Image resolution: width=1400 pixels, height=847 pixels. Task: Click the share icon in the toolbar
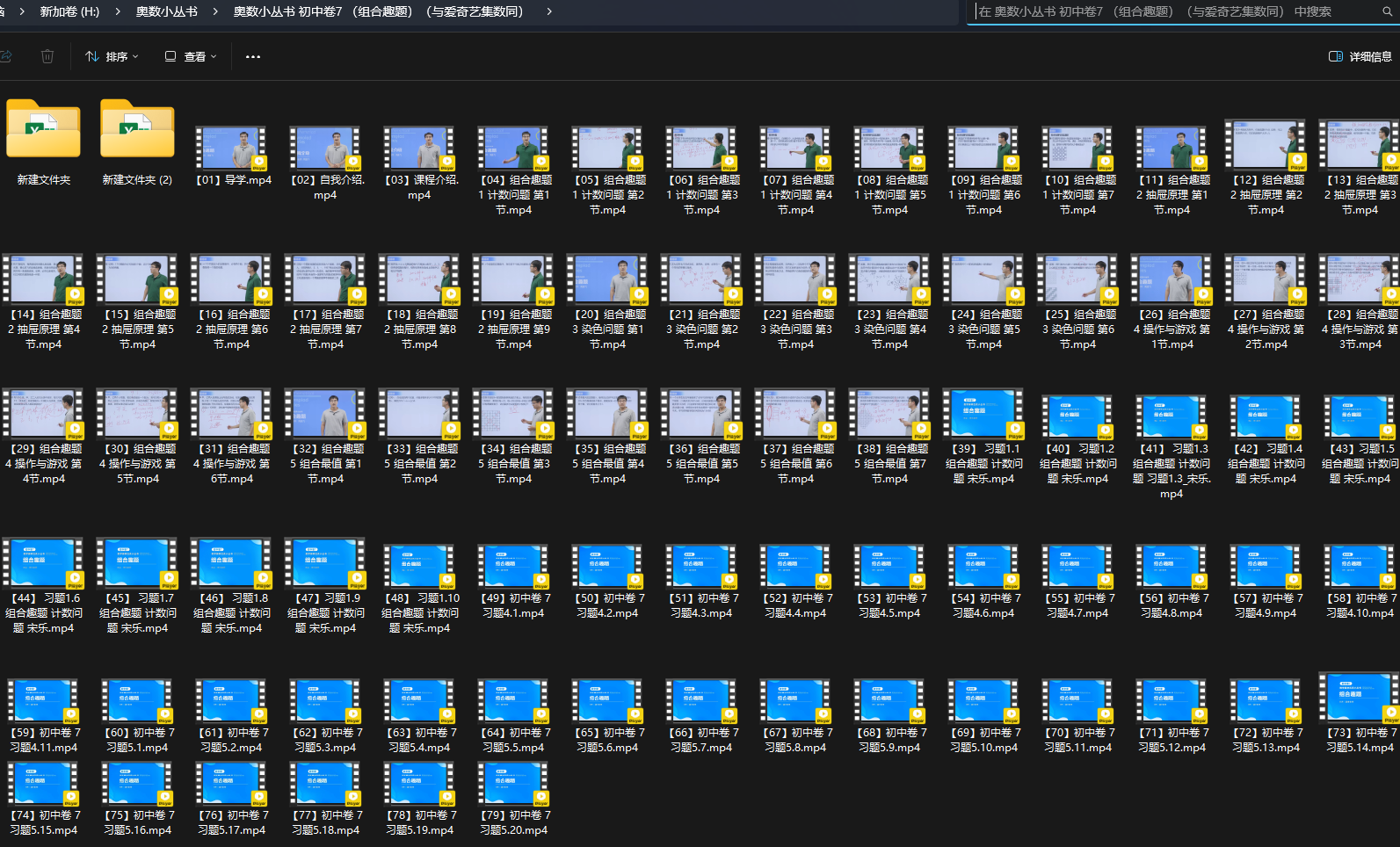[6, 56]
